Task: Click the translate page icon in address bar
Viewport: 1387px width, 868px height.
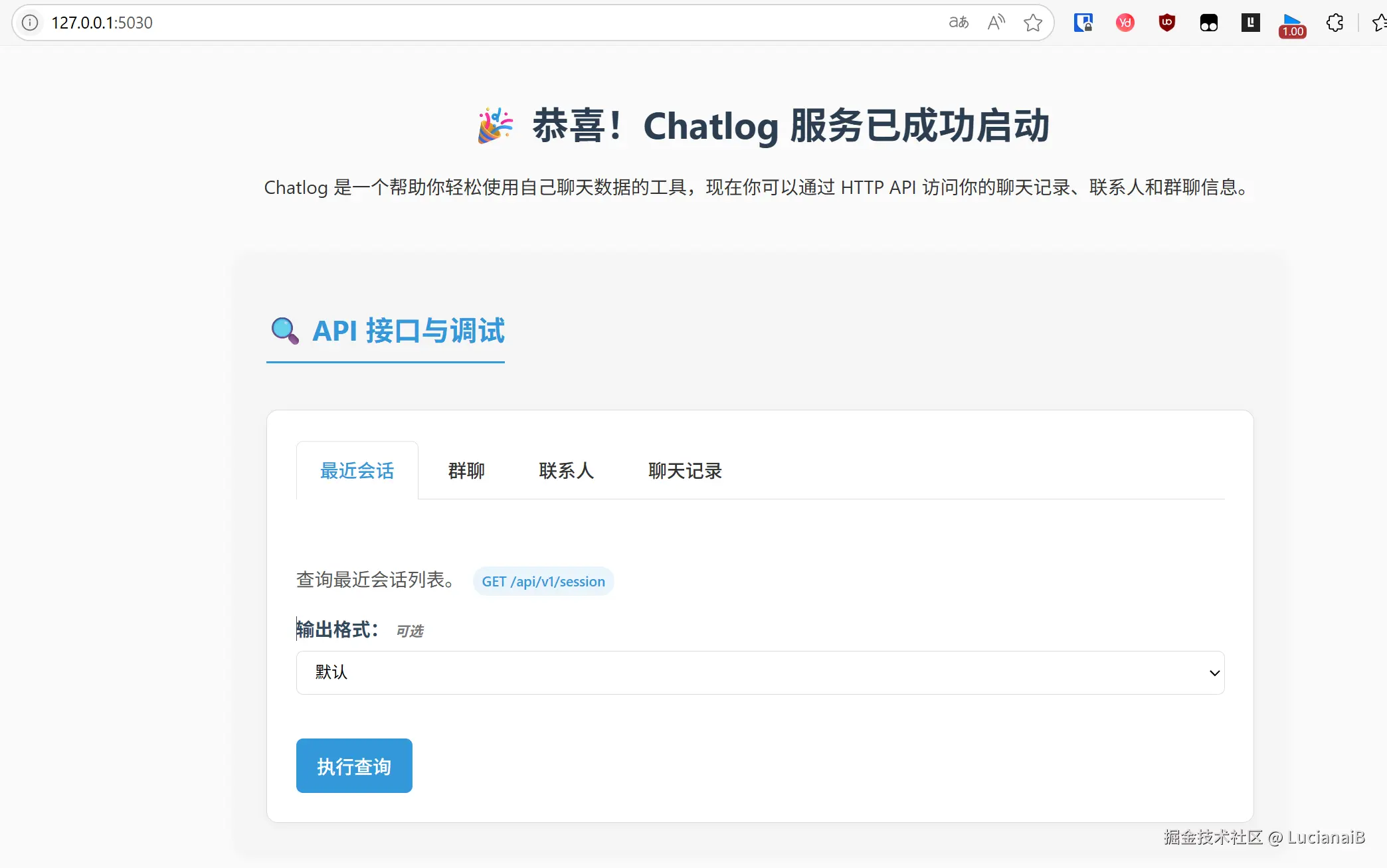Action: point(958,23)
